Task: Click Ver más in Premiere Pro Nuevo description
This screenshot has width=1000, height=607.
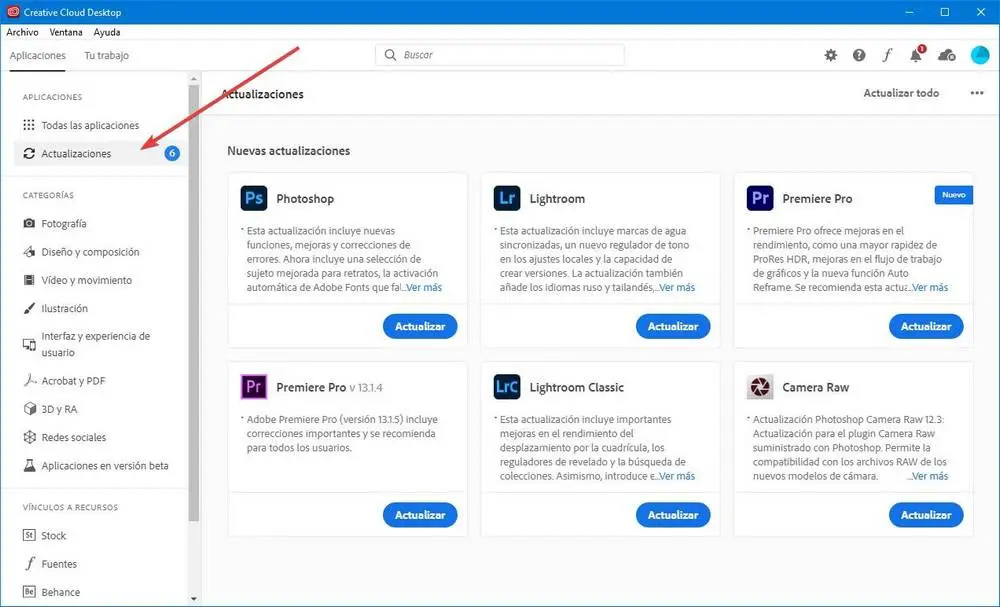Action: [930, 288]
